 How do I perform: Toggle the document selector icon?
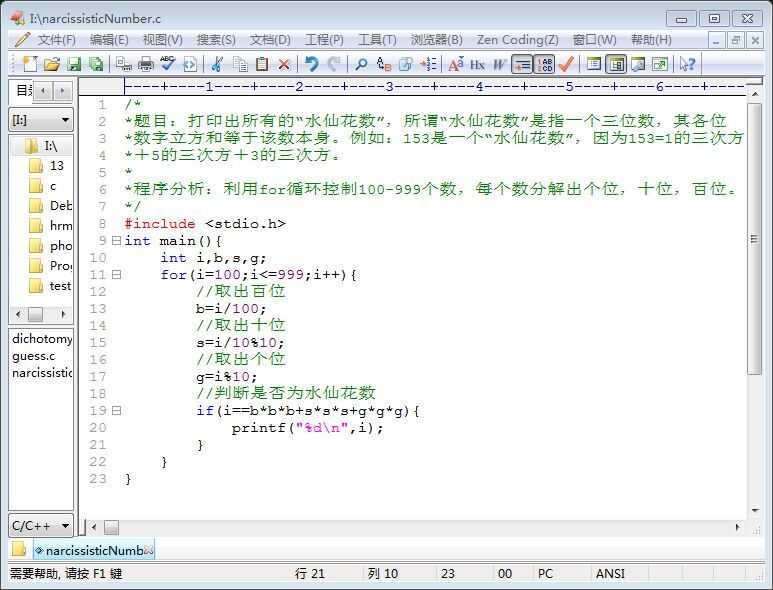pos(594,64)
